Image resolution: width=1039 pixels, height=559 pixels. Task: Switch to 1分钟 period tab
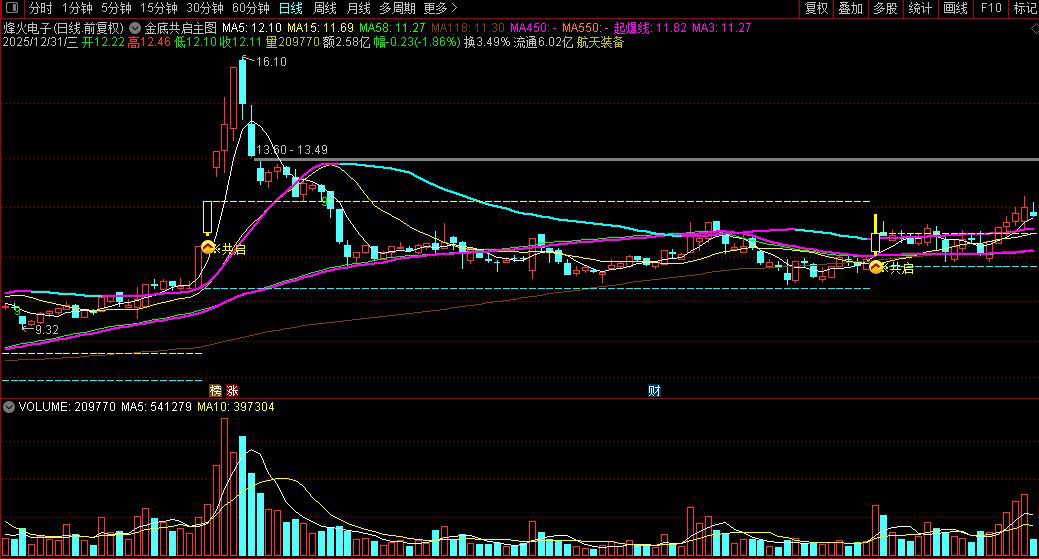click(77, 9)
